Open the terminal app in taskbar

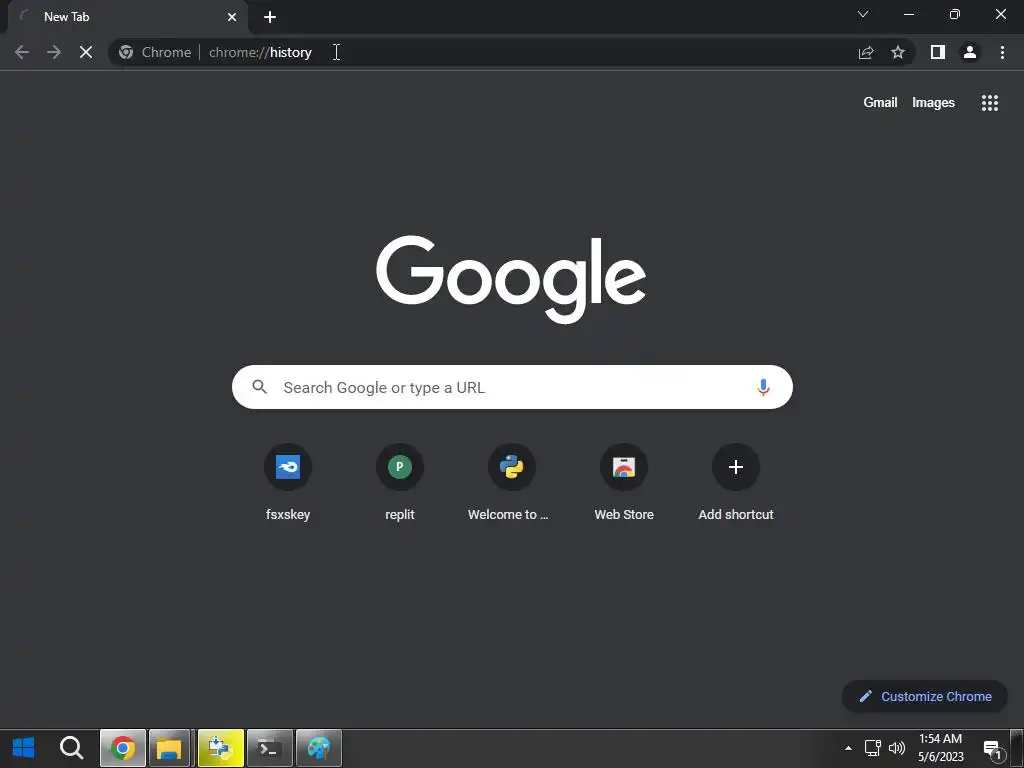270,748
